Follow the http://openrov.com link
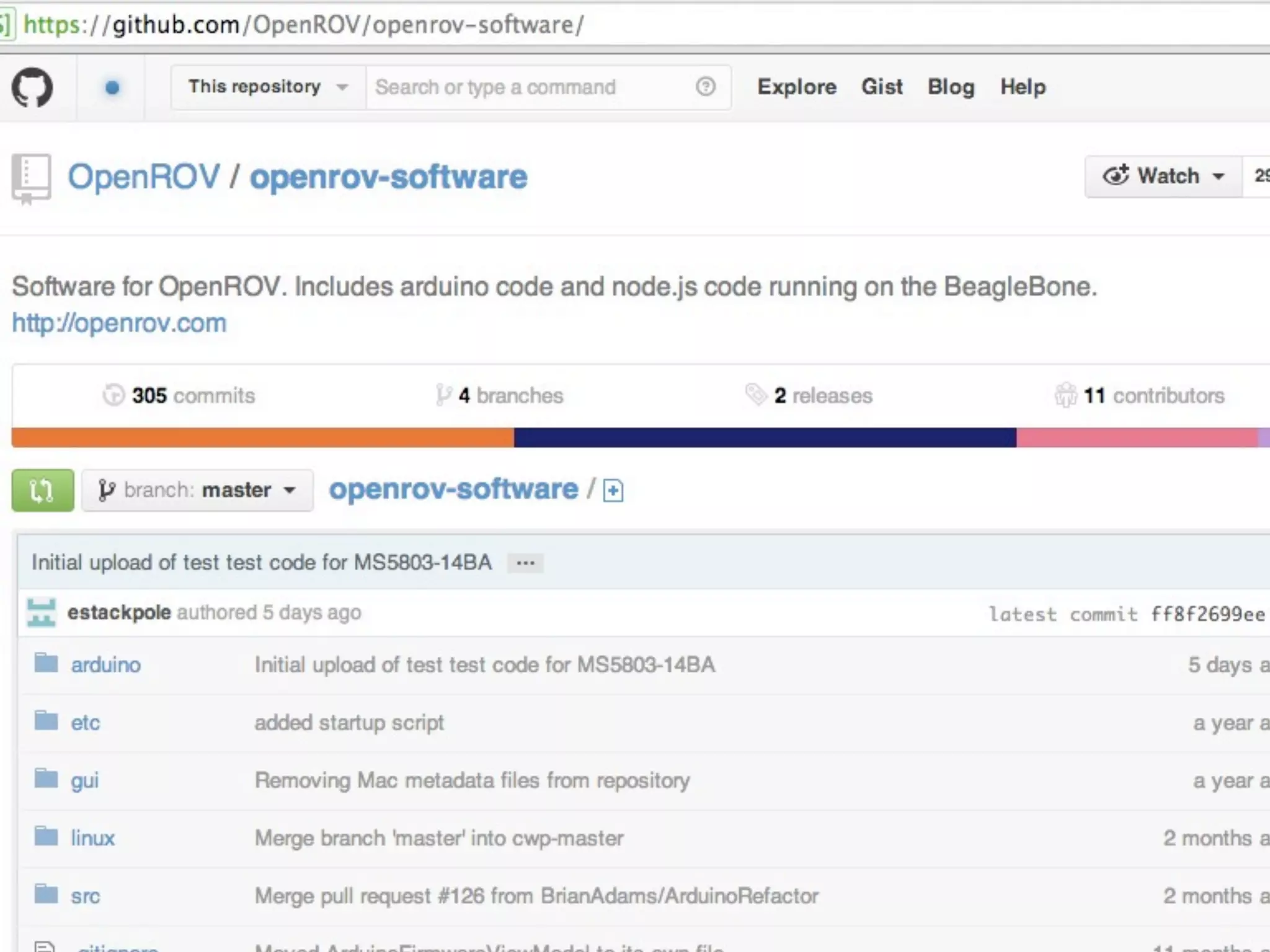The image size is (1270, 952). click(x=119, y=324)
